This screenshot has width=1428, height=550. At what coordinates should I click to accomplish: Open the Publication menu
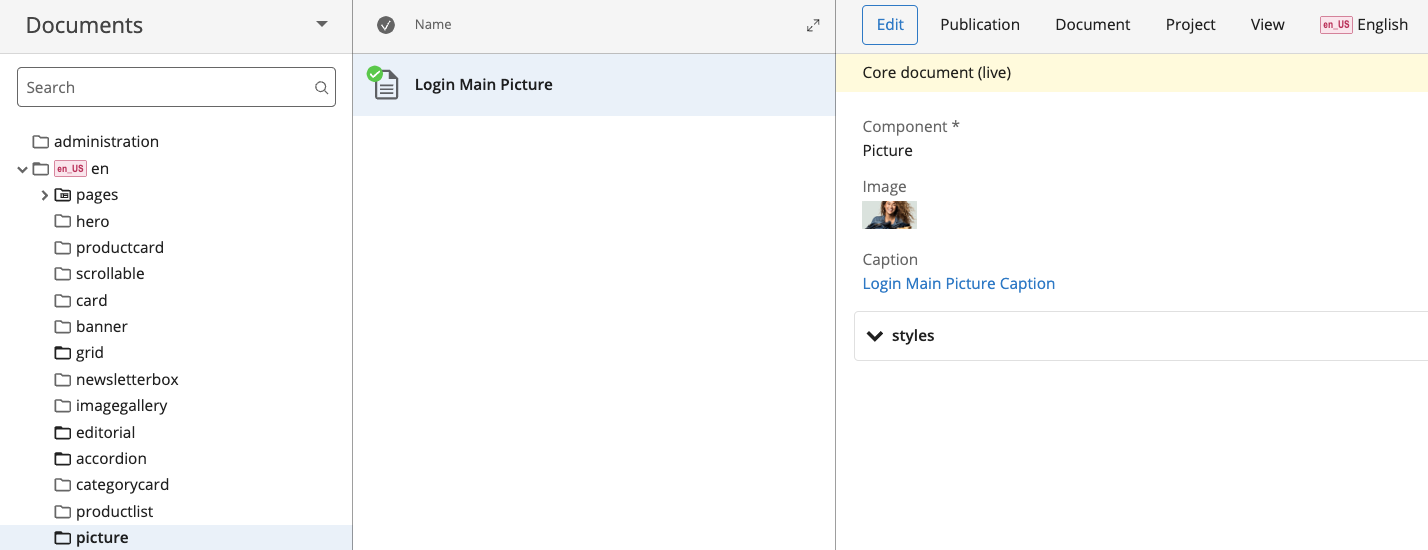[x=980, y=25]
